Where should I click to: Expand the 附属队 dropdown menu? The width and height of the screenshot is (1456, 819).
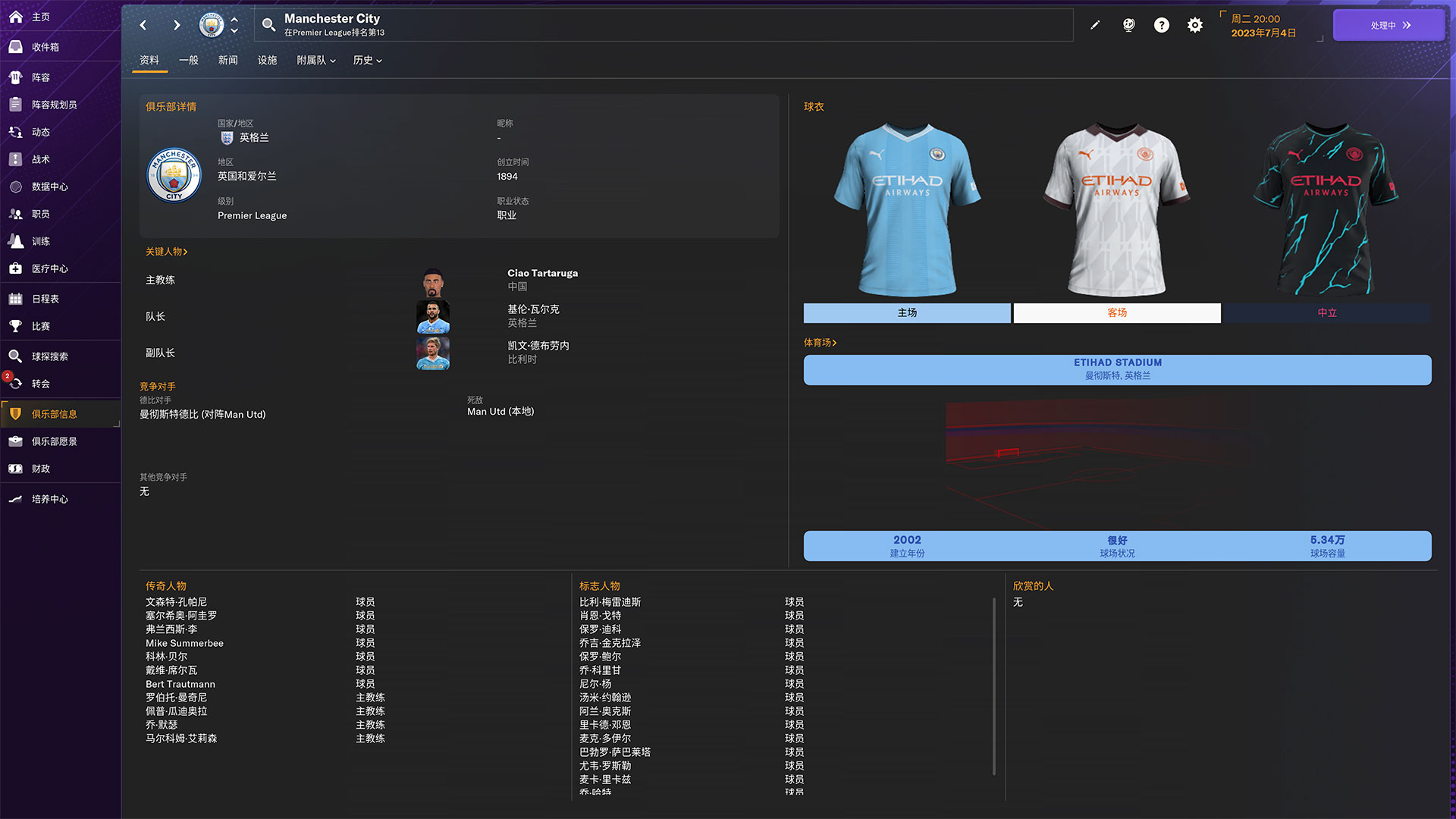click(316, 60)
